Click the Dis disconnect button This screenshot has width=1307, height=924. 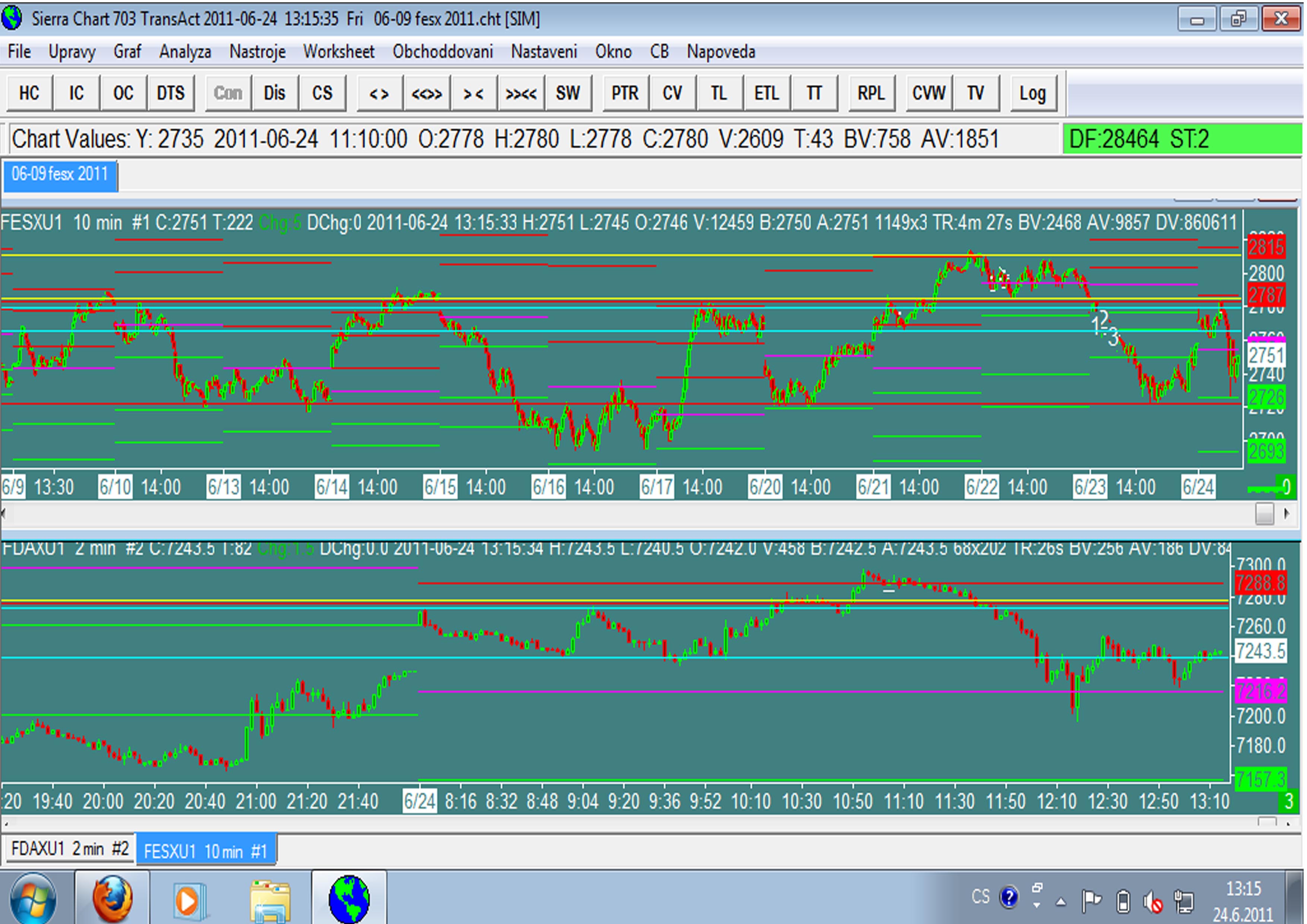[274, 93]
